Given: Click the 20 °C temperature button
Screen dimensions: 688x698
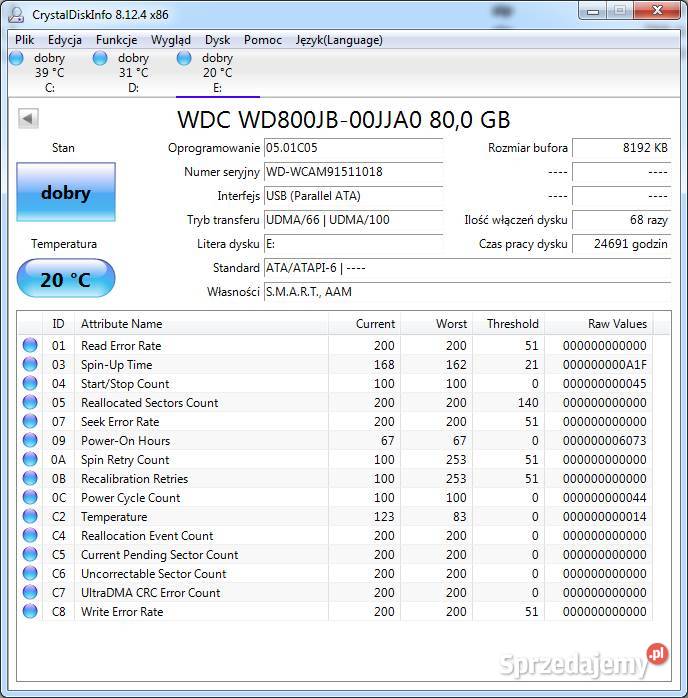Looking at the screenshot, I should click(66, 279).
